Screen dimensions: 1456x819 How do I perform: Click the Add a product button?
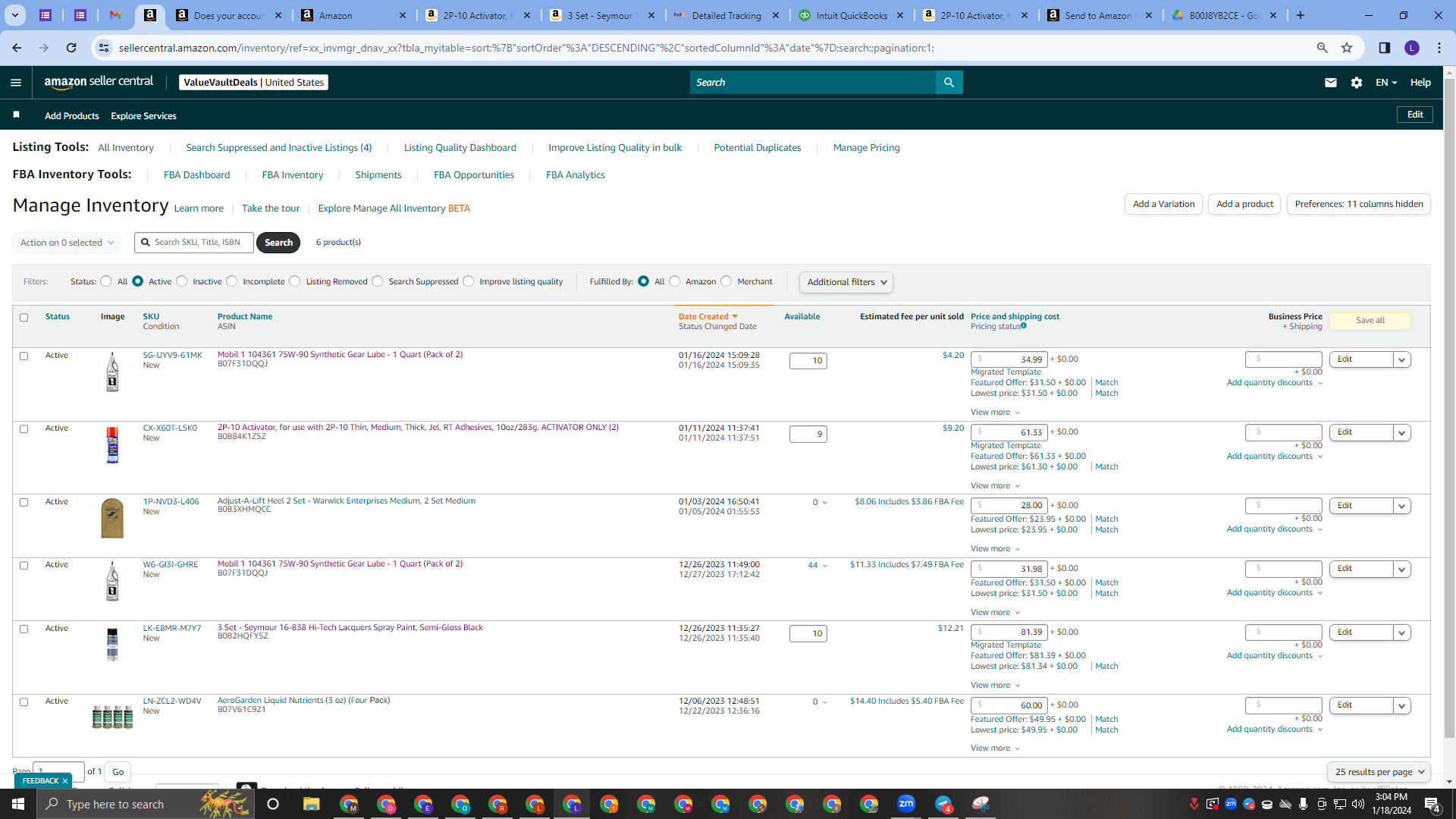(1244, 204)
